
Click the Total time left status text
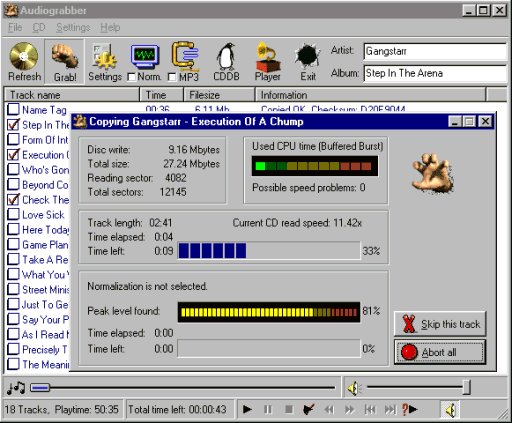pyautogui.click(x=177, y=409)
